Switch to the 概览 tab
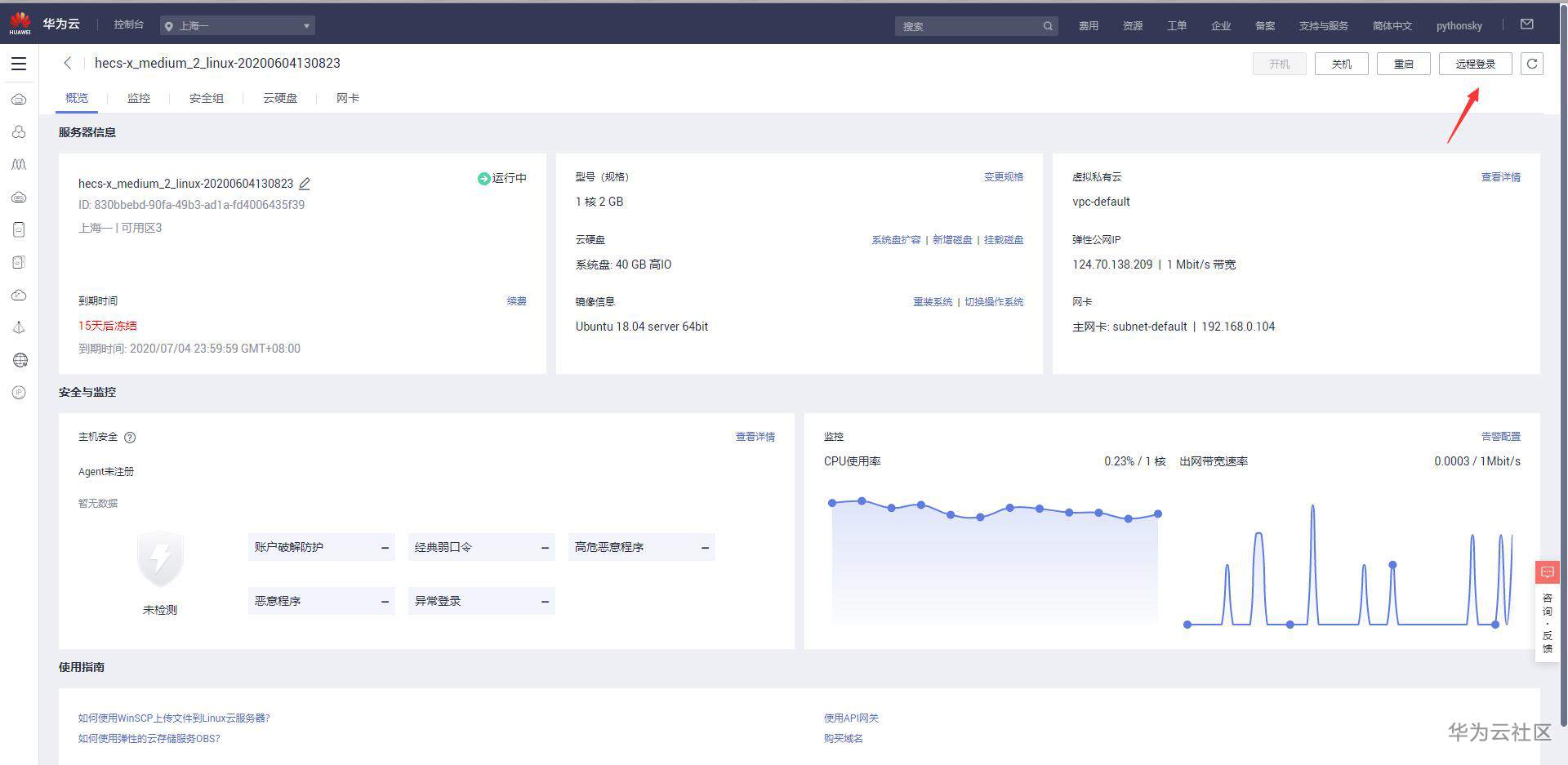The height and width of the screenshot is (765, 1568). tap(77, 98)
